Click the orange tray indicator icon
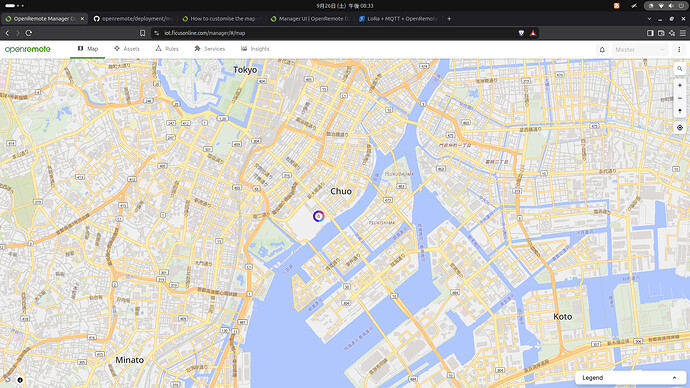 pos(617,6)
